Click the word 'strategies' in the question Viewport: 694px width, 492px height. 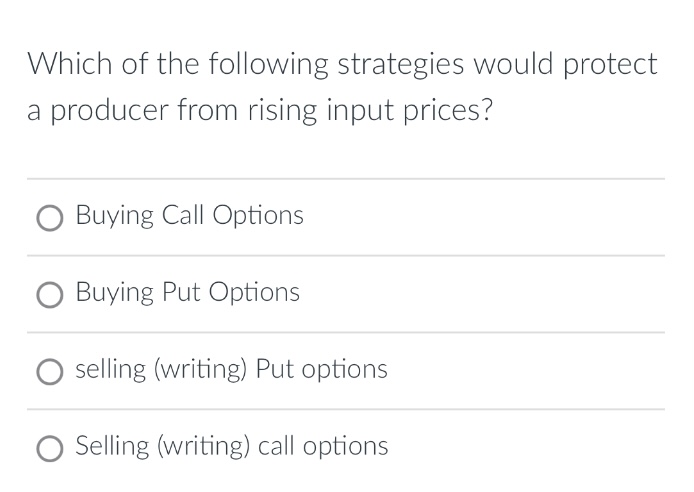(401, 65)
